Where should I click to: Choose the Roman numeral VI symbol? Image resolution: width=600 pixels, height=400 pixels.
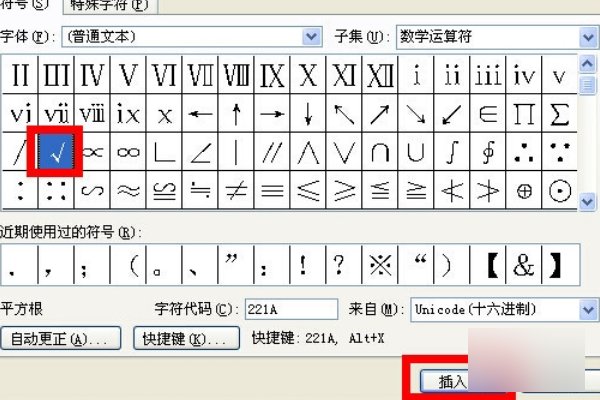click(164, 74)
